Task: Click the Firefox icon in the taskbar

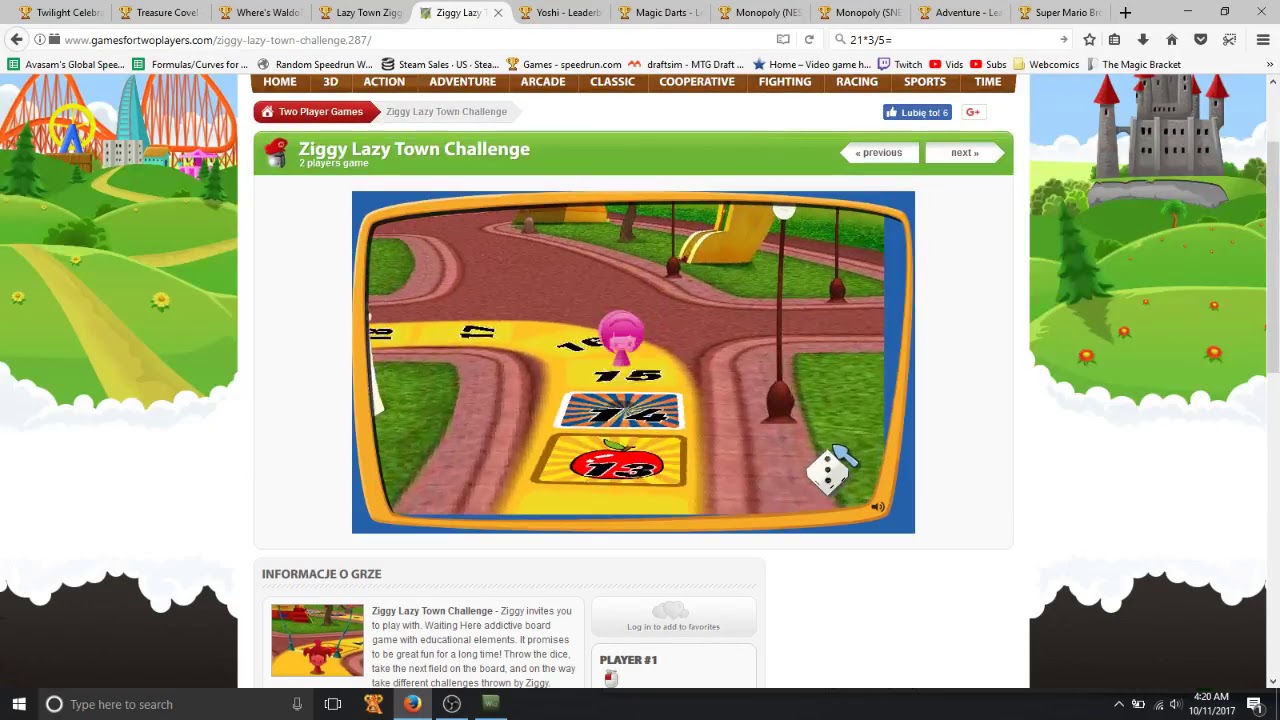Action: 412,704
